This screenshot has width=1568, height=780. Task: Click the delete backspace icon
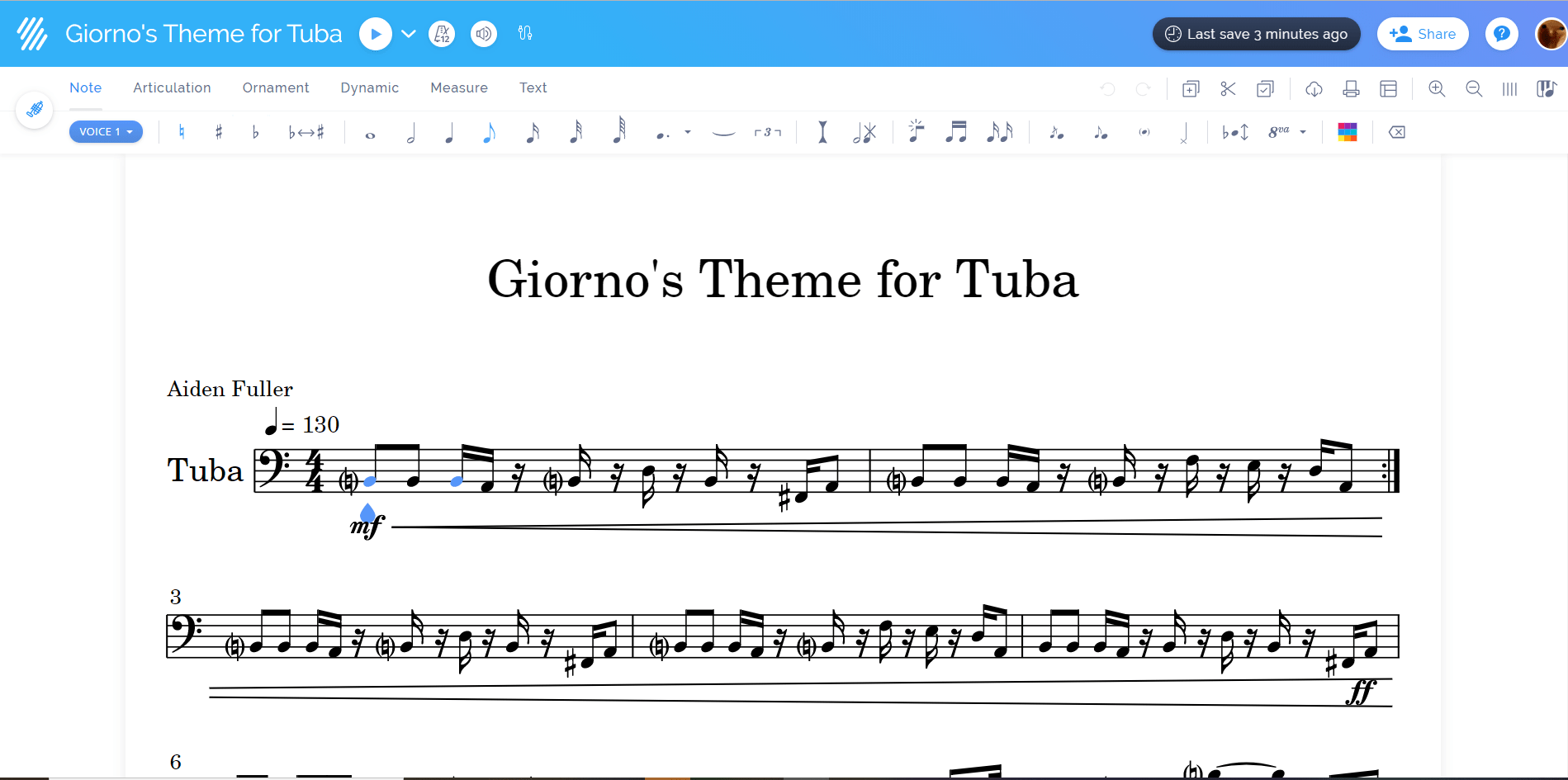(x=1397, y=132)
